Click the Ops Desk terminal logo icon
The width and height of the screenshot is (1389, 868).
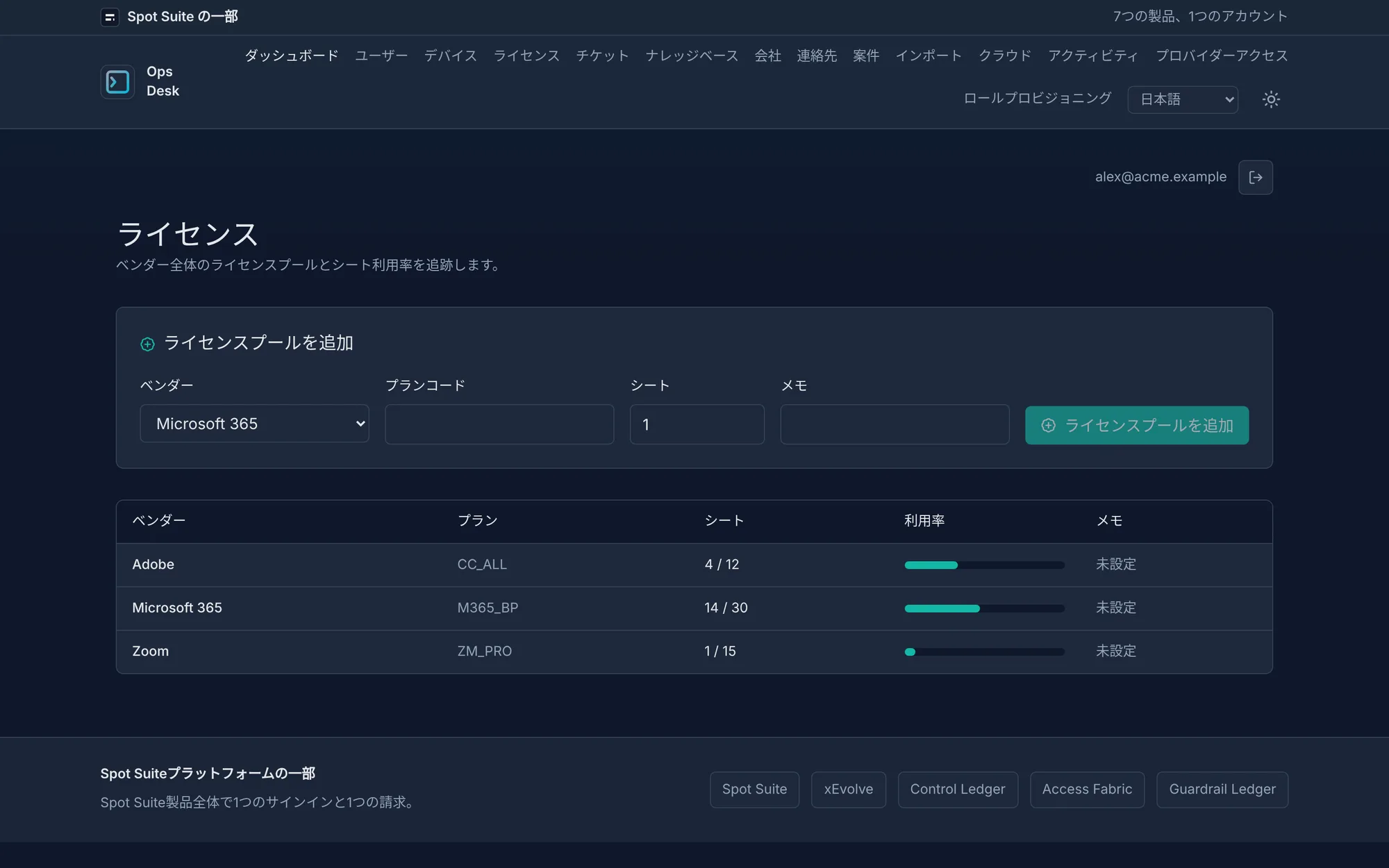(x=117, y=82)
